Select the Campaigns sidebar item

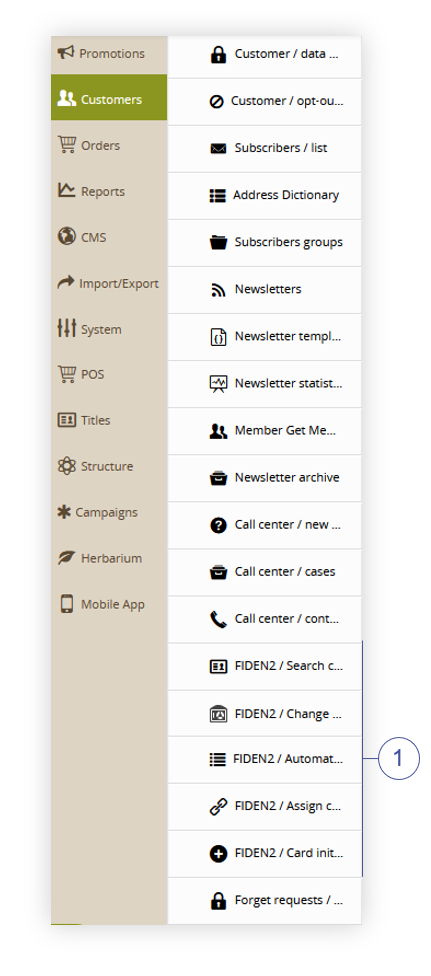(109, 512)
